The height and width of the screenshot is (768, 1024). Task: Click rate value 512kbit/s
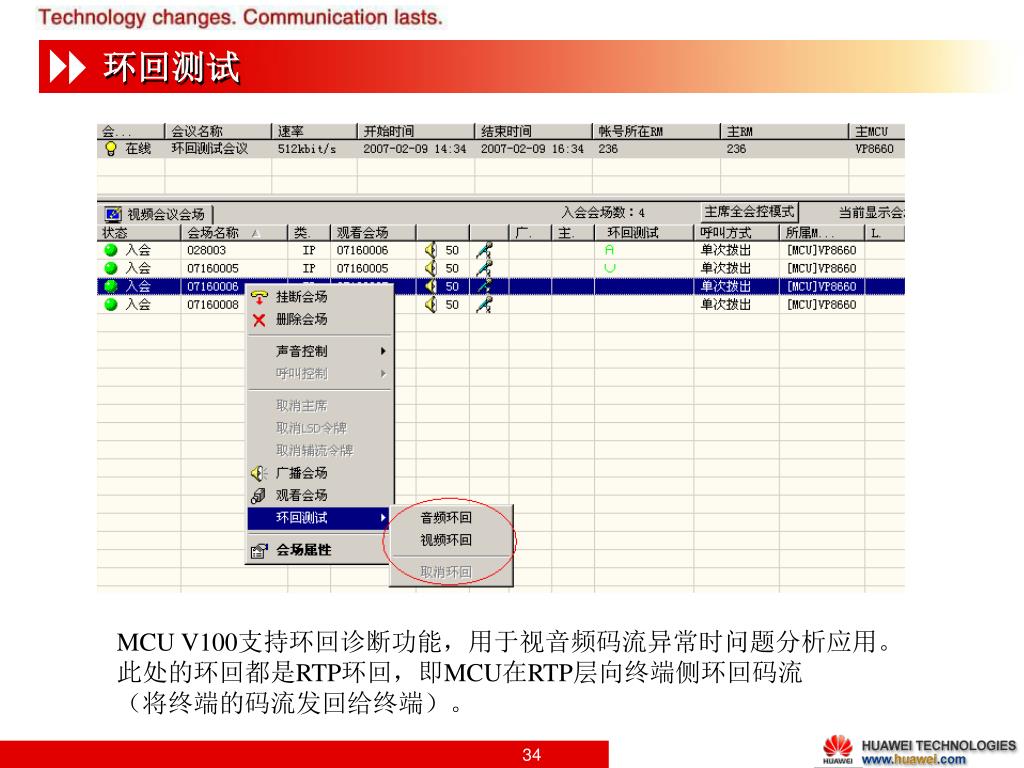pos(307,149)
